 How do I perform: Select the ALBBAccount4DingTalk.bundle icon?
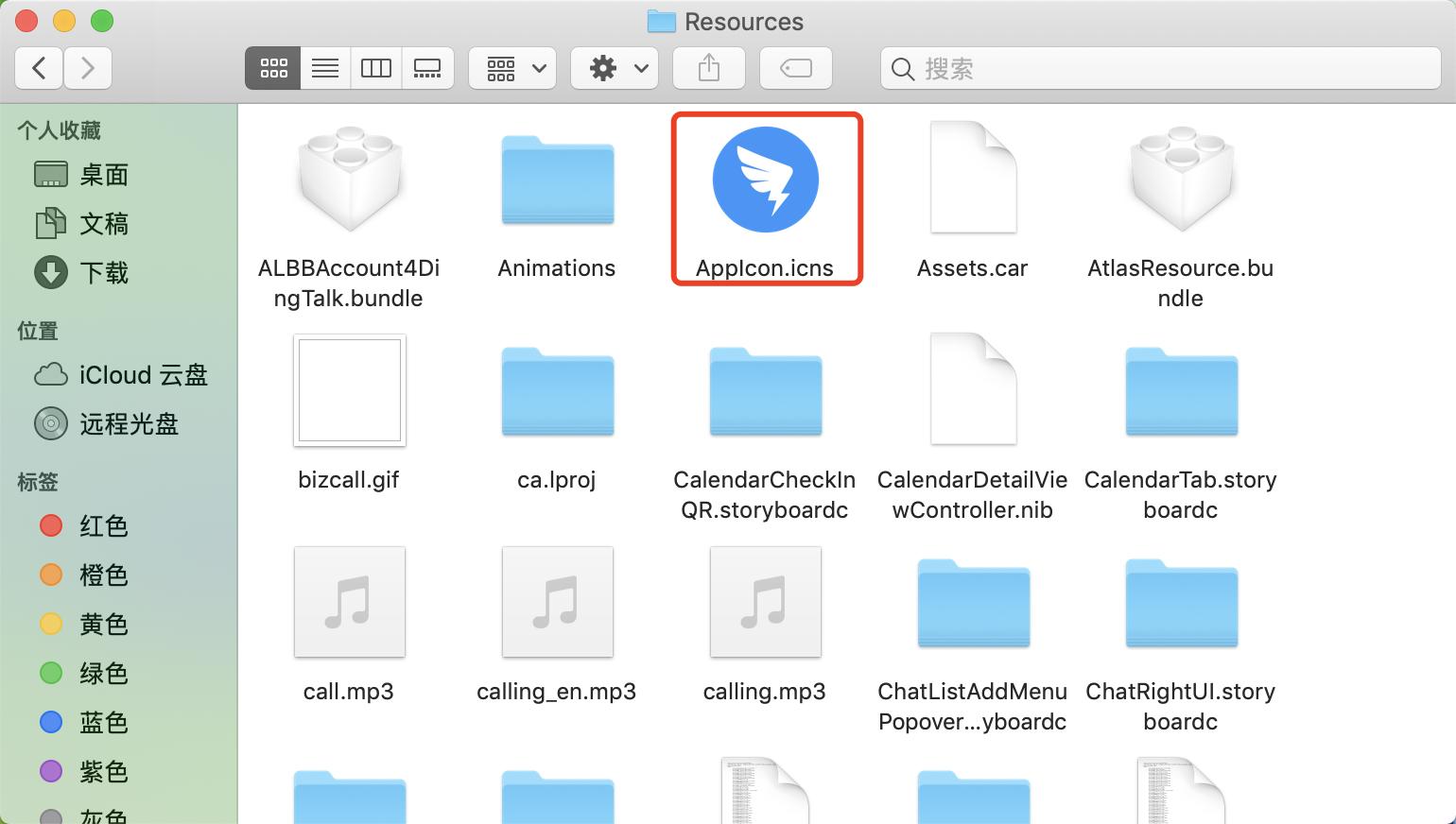(350, 180)
